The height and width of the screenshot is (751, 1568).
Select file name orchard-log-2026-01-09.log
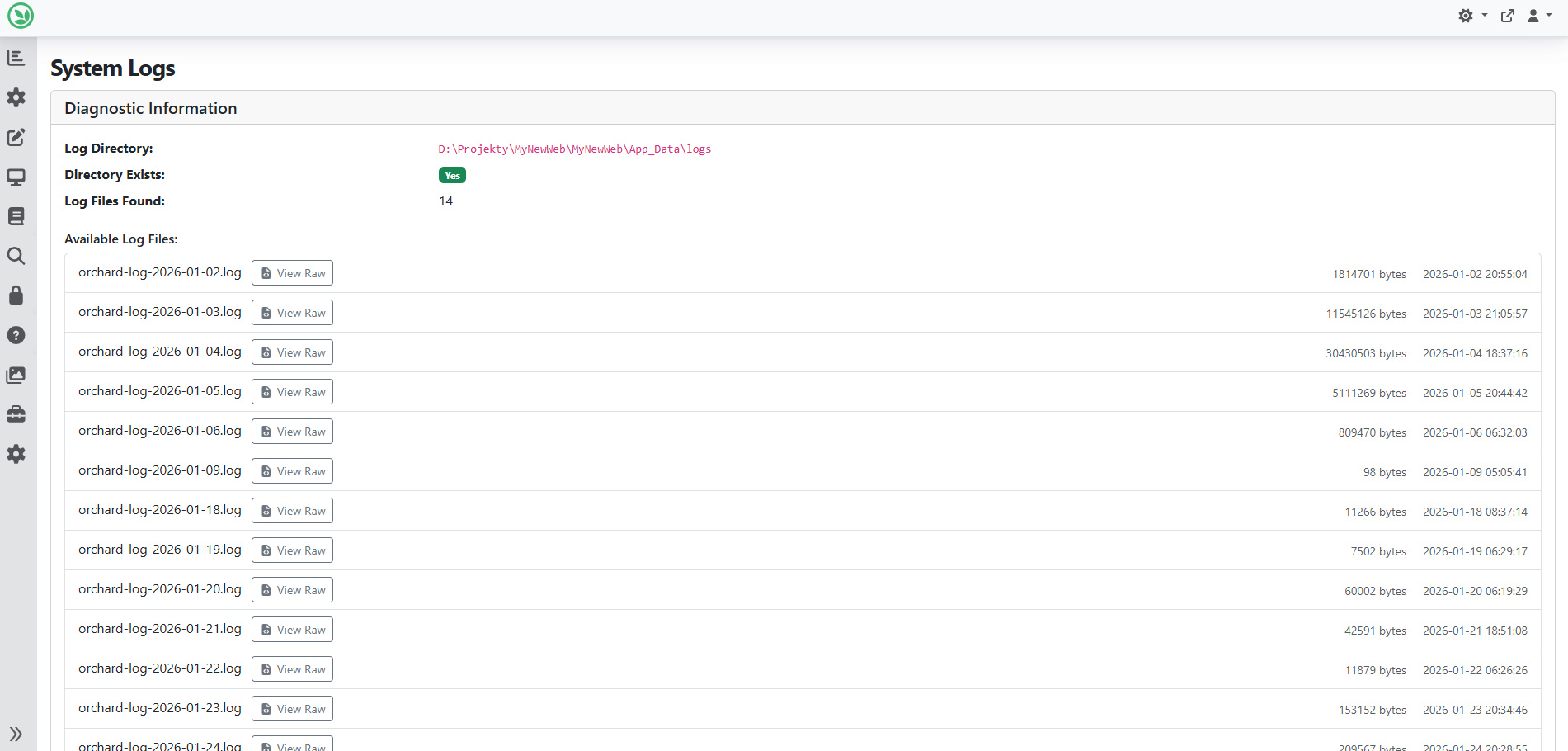[x=160, y=470]
